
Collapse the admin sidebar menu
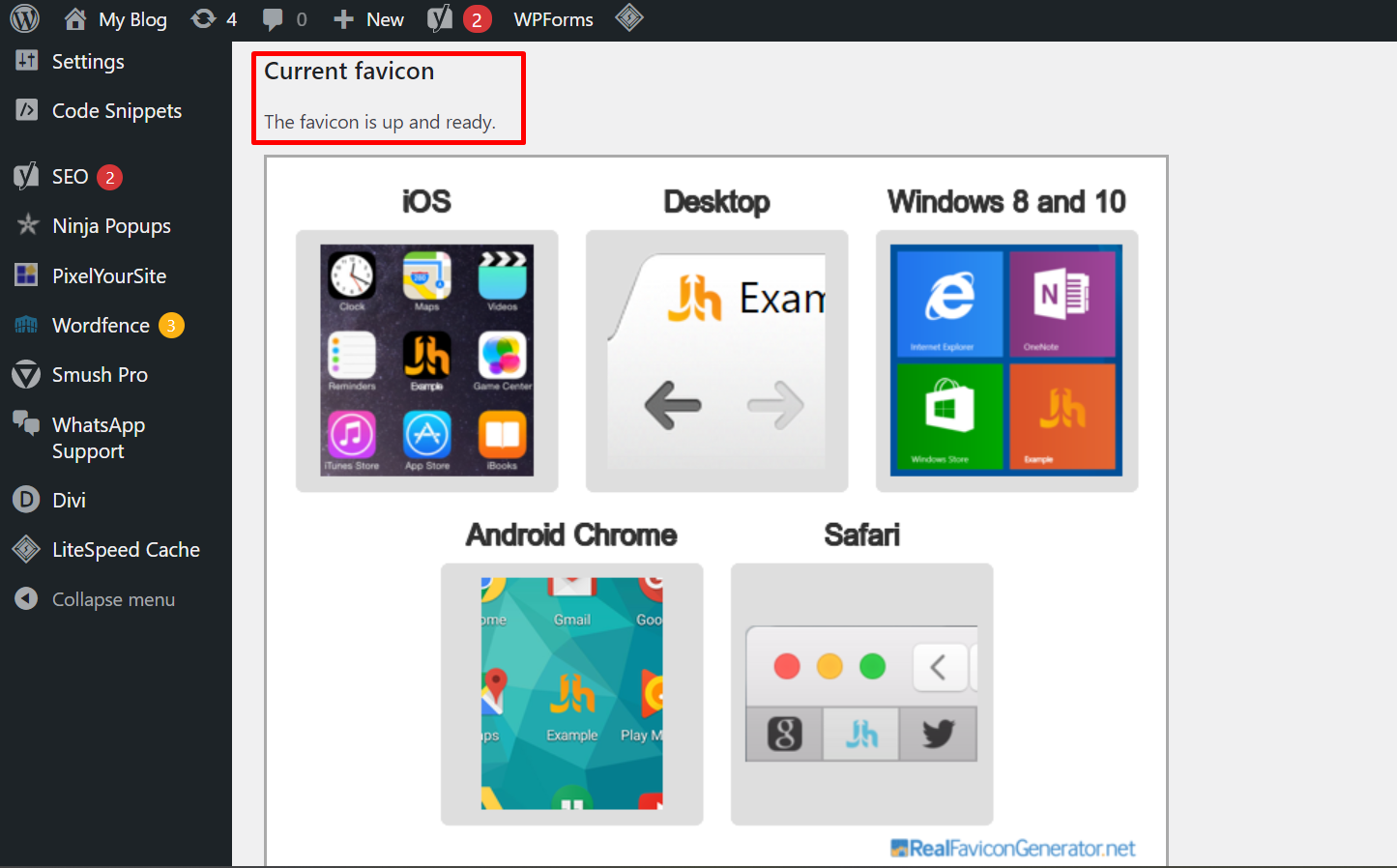click(116, 599)
